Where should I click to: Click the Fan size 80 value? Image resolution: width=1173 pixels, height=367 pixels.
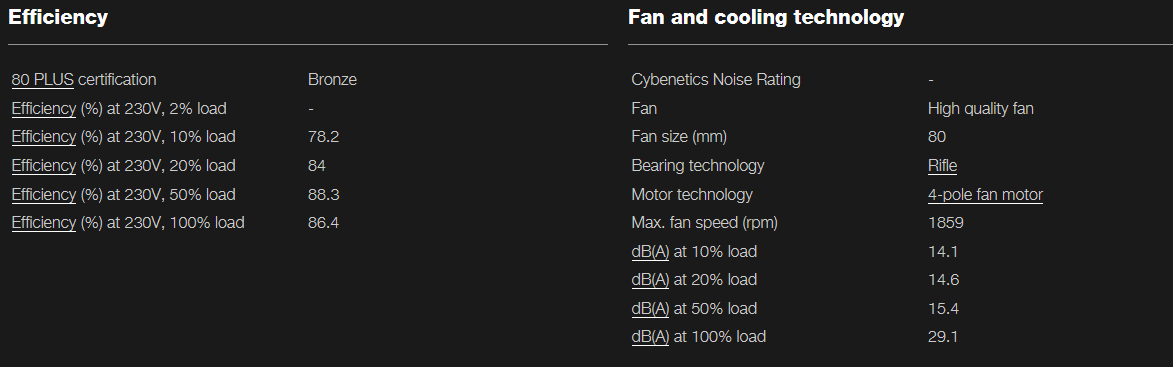937,137
